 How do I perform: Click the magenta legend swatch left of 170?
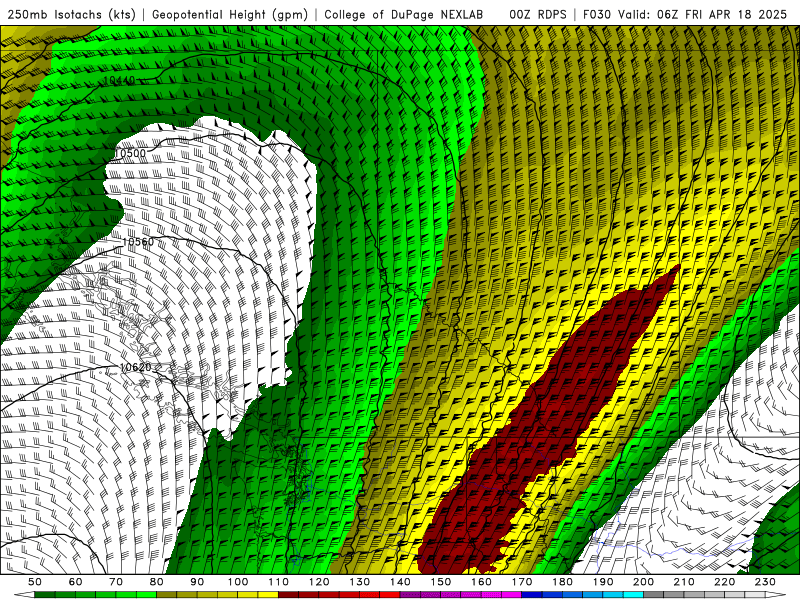512,595
